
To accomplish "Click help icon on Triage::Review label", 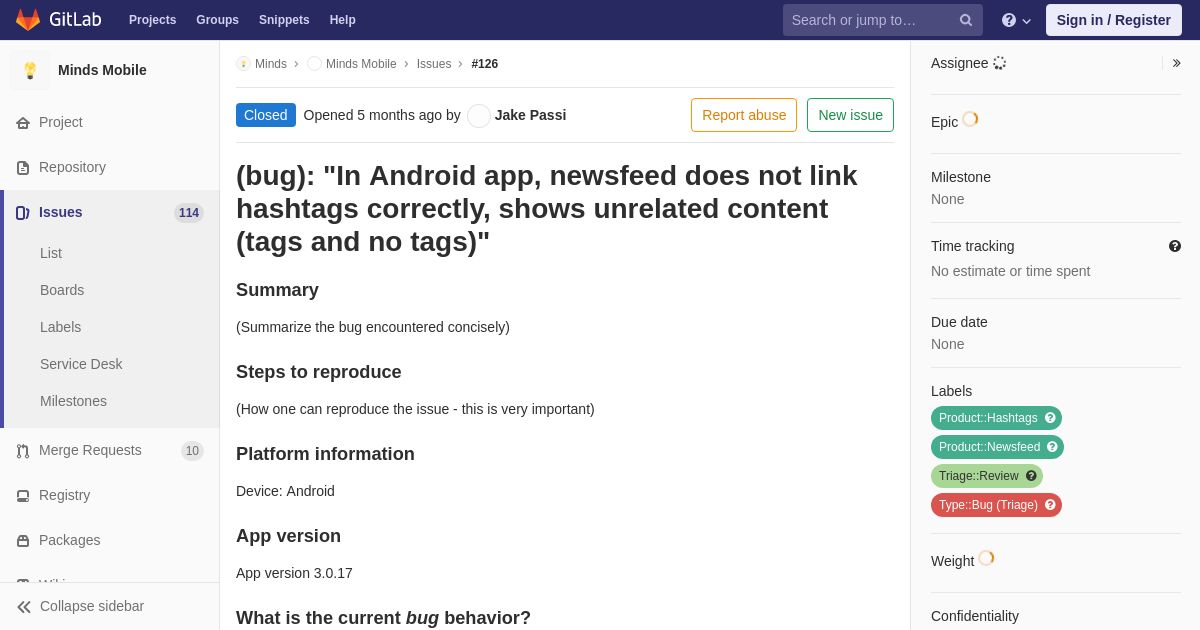I will pyautogui.click(x=1031, y=476).
